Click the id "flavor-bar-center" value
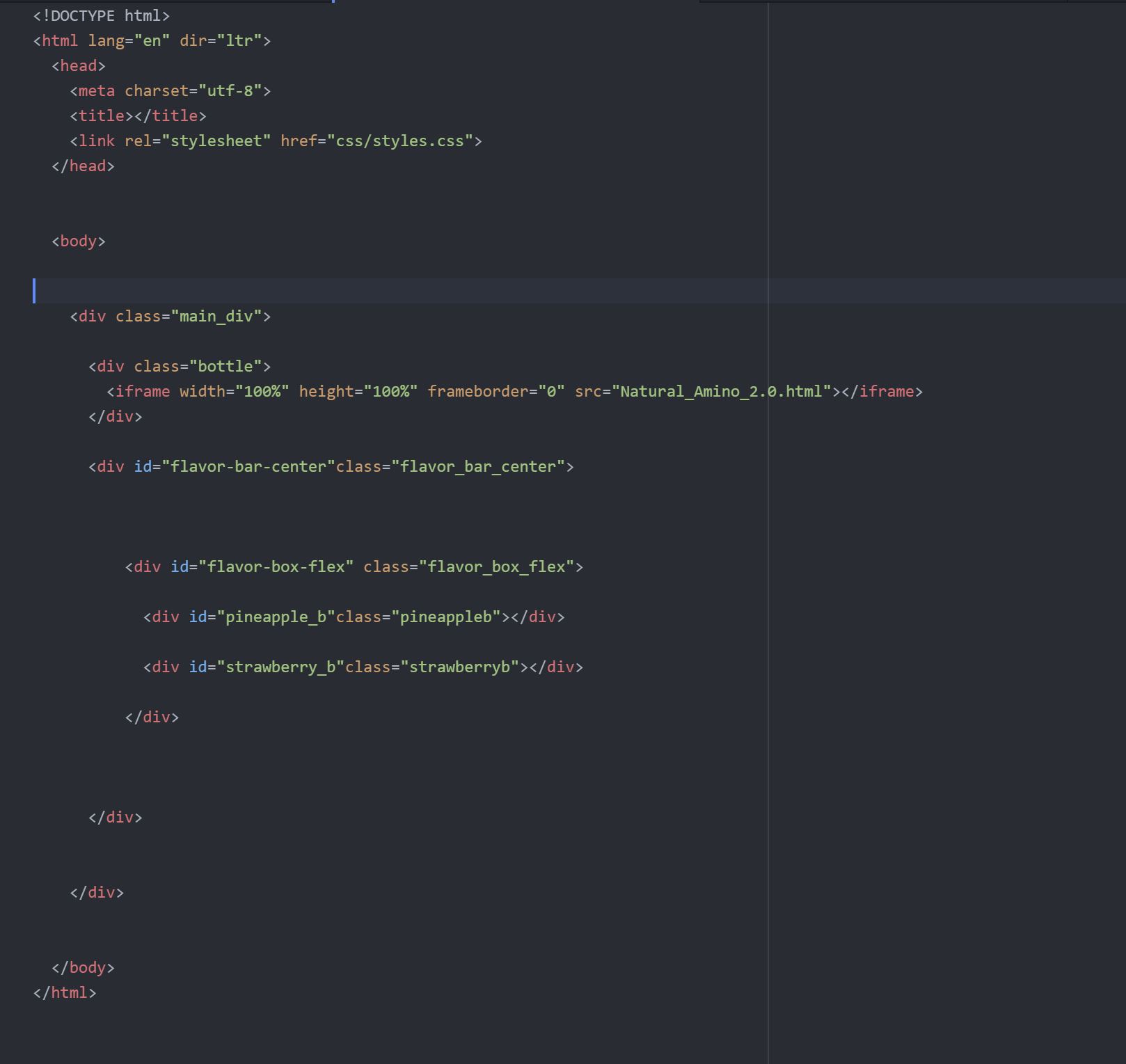 [248, 466]
